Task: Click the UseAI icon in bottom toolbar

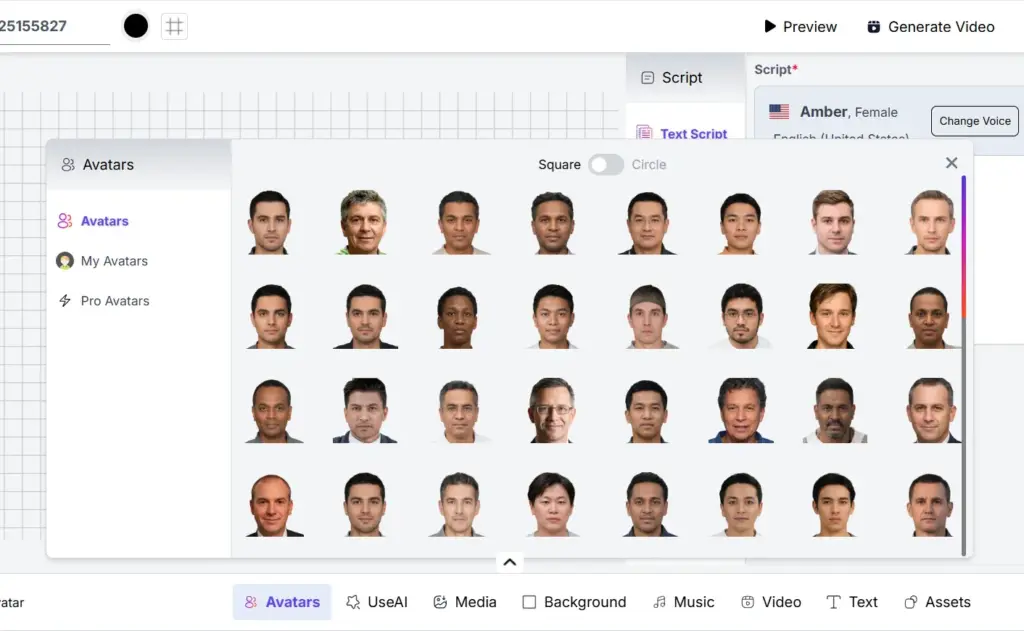Action: tap(377, 602)
